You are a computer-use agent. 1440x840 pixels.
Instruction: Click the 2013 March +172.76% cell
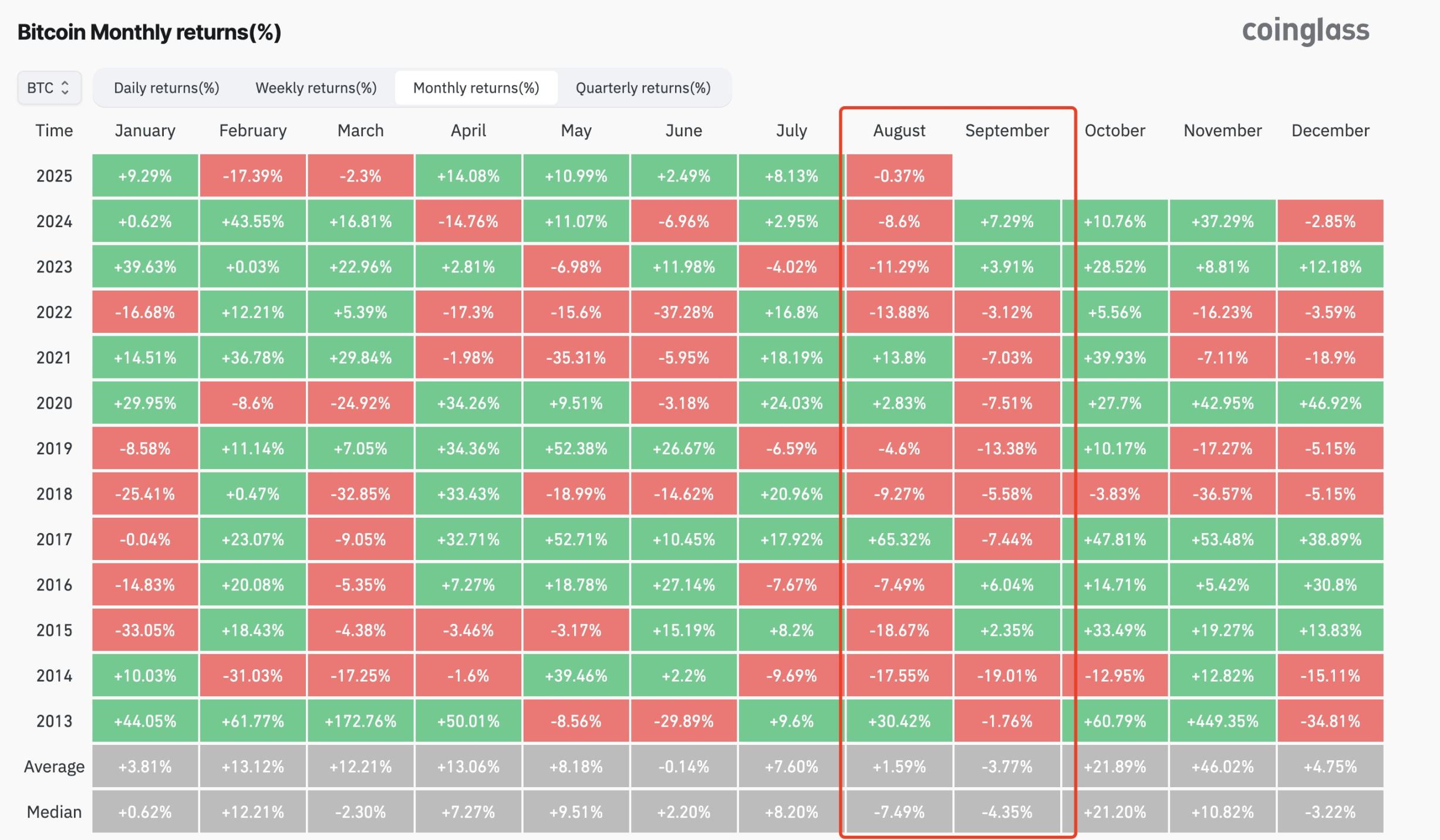tap(360, 721)
